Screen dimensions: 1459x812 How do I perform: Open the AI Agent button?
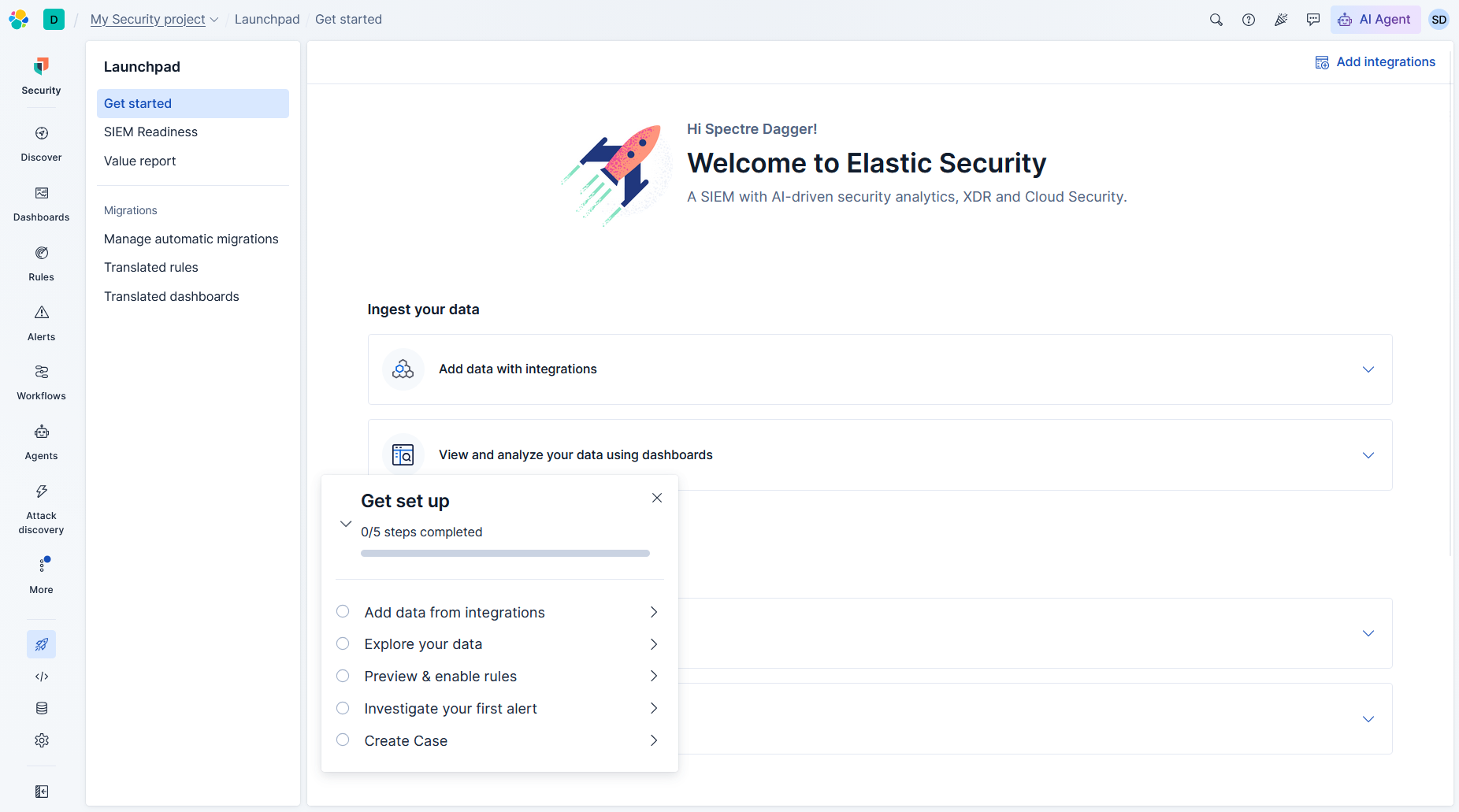(1375, 20)
